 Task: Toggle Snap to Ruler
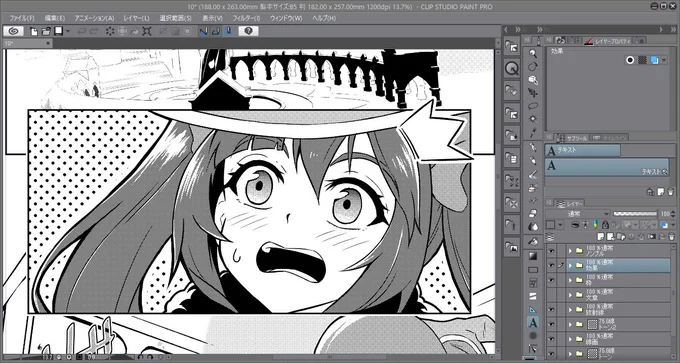pos(203,31)
